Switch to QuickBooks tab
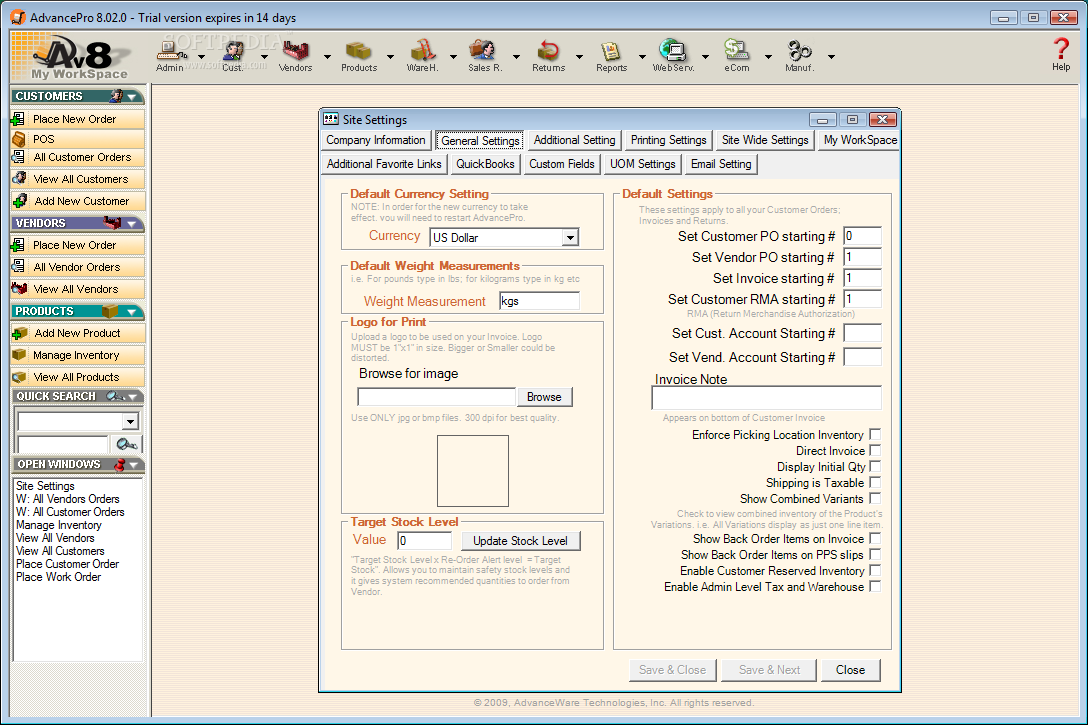1088x725 pixels. [485, 164]
